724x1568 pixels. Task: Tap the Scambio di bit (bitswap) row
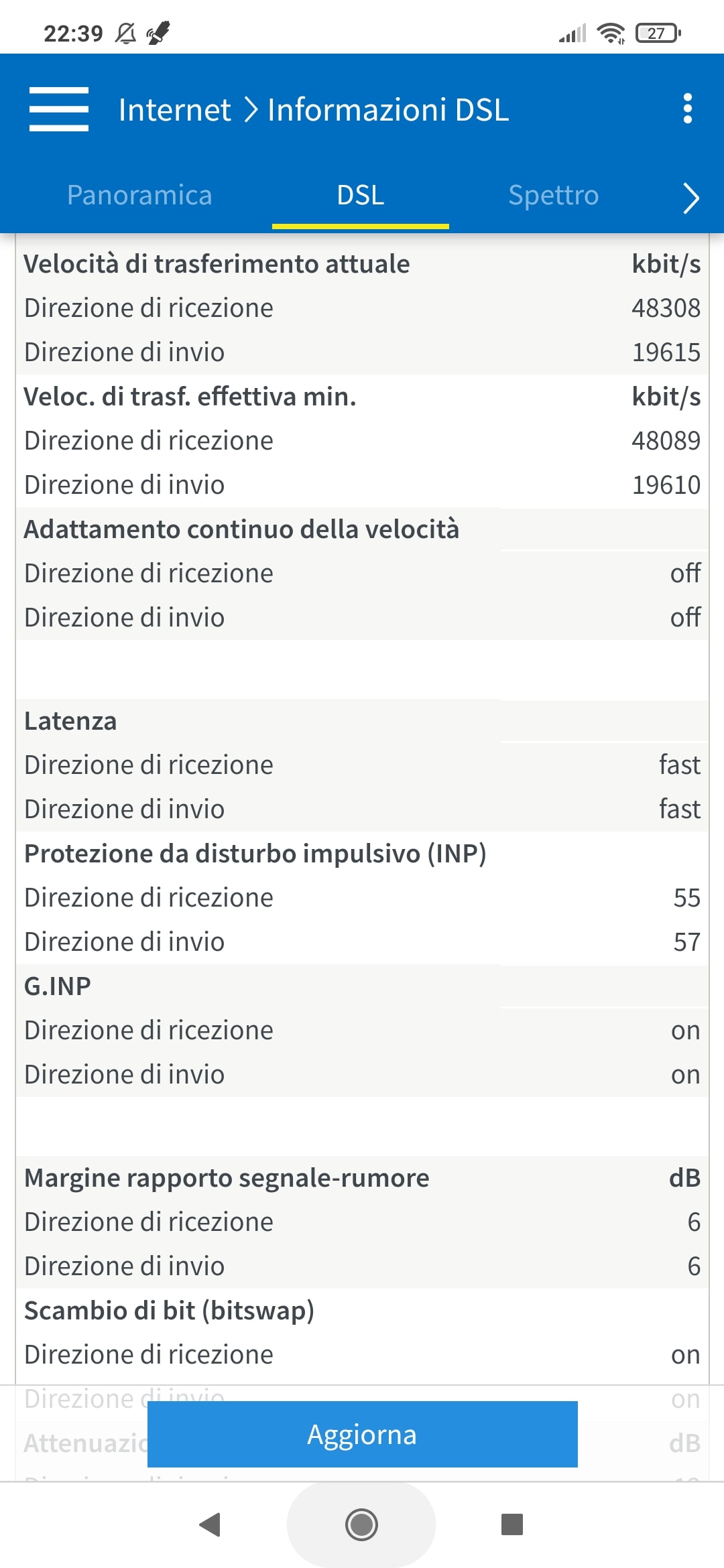[x=169, y=1311]
